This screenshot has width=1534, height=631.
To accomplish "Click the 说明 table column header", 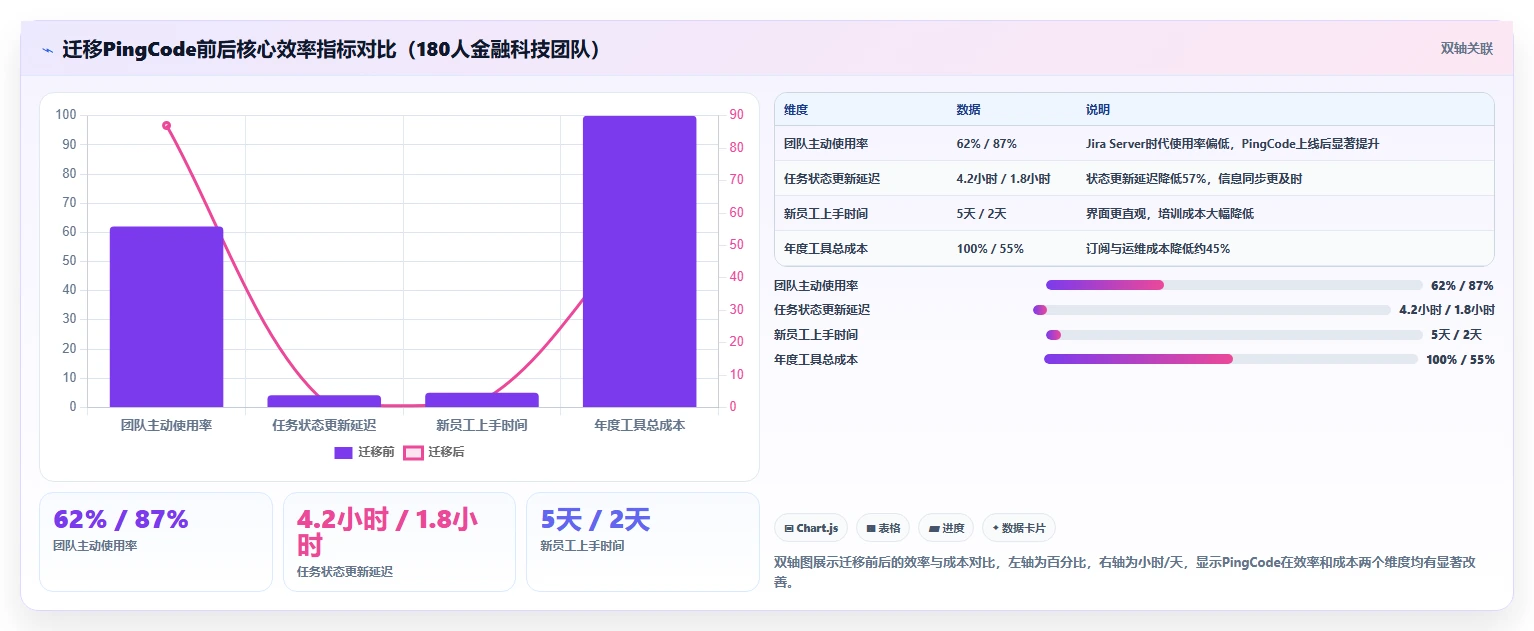I will [x=1098, y=110].
